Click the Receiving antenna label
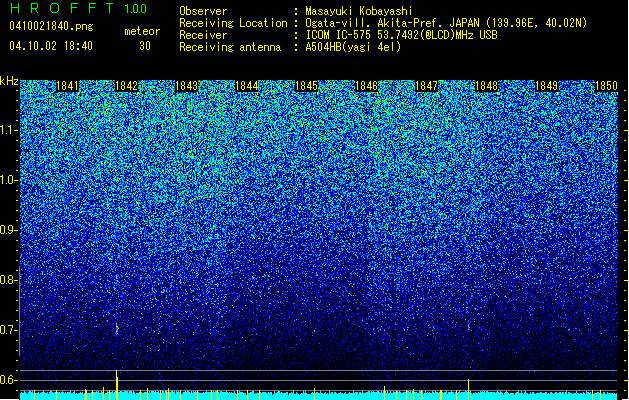Screen dimensions: 629x400 [230, 47]
